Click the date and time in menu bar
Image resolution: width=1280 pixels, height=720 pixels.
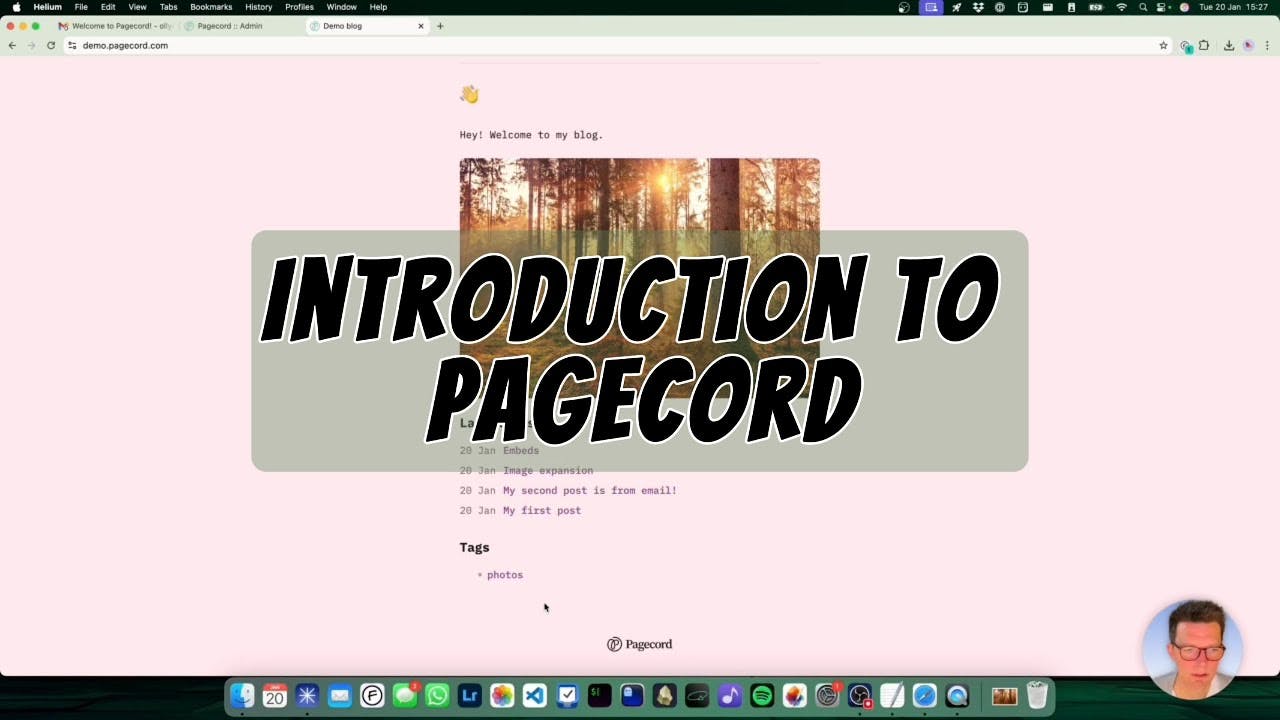click(1233, 7)
